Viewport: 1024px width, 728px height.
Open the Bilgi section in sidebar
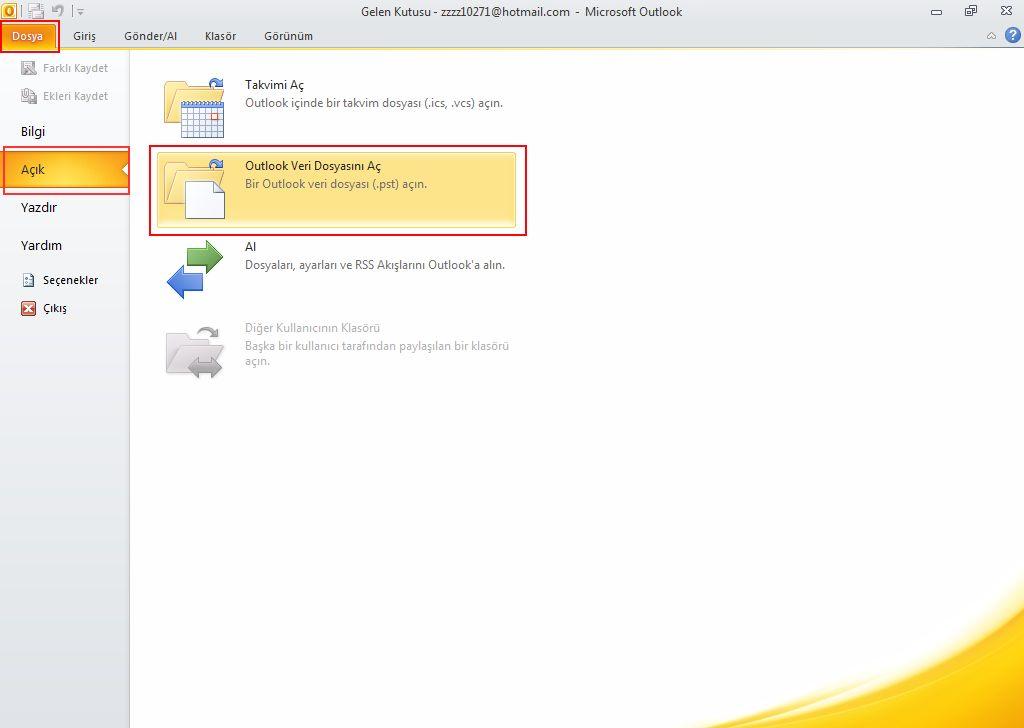point(33,132)
